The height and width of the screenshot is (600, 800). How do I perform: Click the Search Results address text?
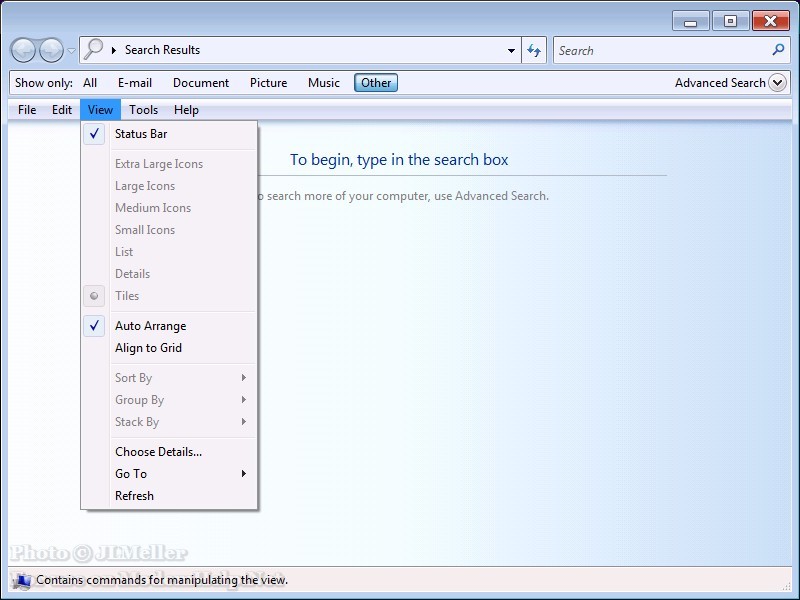click(162, 50)
